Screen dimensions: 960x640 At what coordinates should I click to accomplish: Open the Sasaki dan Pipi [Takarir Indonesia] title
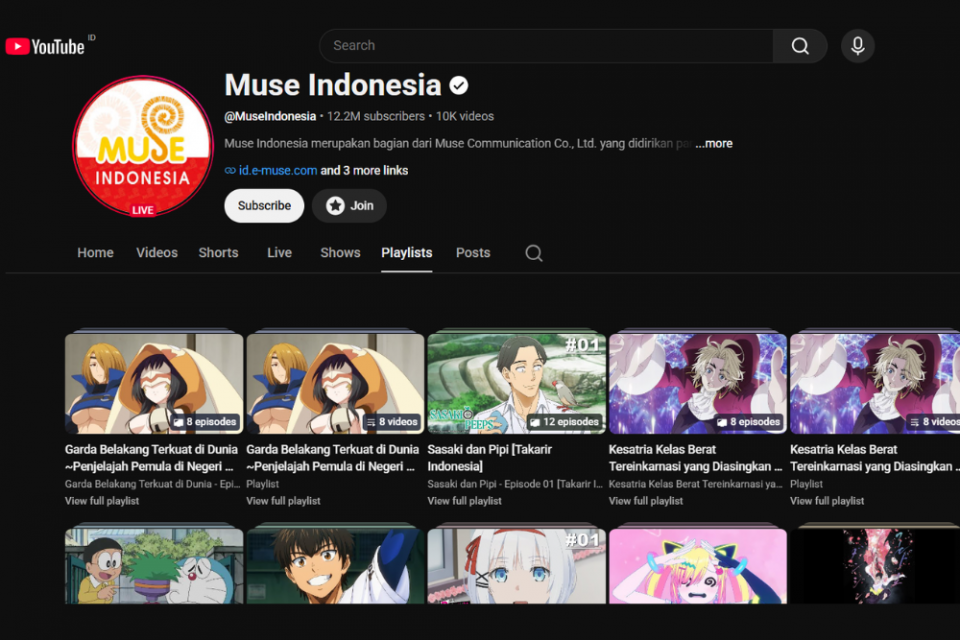click(490, 458)
